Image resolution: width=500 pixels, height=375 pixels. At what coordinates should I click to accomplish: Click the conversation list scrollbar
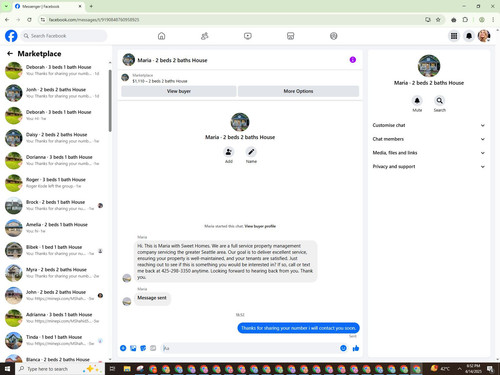110,100
